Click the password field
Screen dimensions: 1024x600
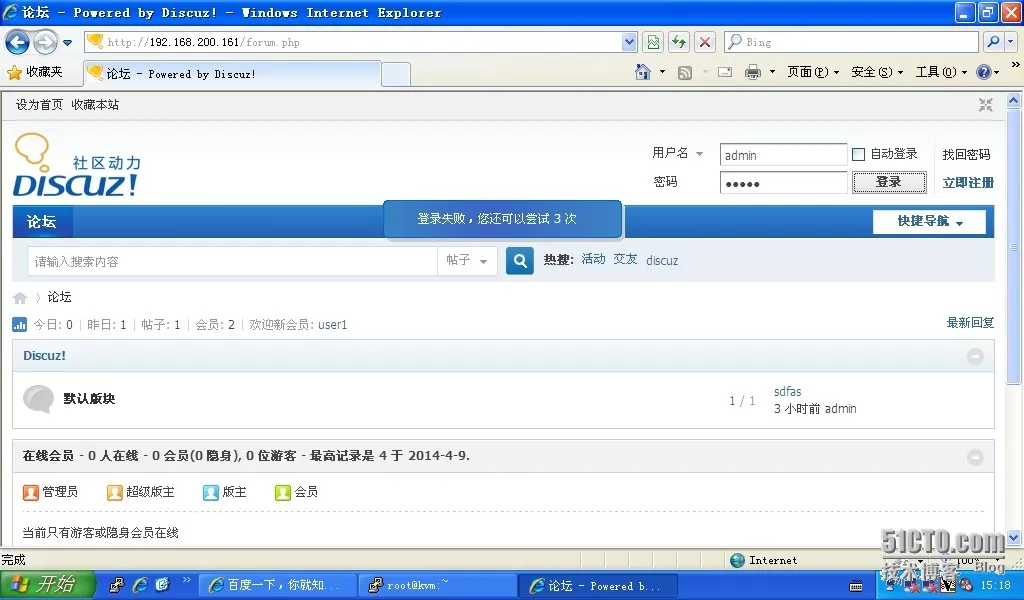783,183
